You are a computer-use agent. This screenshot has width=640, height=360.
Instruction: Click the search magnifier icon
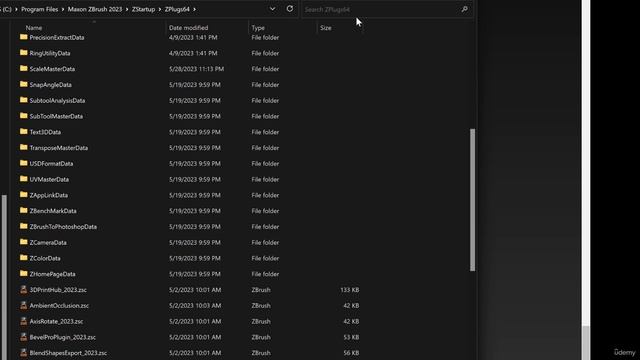(x=464, y=9)
